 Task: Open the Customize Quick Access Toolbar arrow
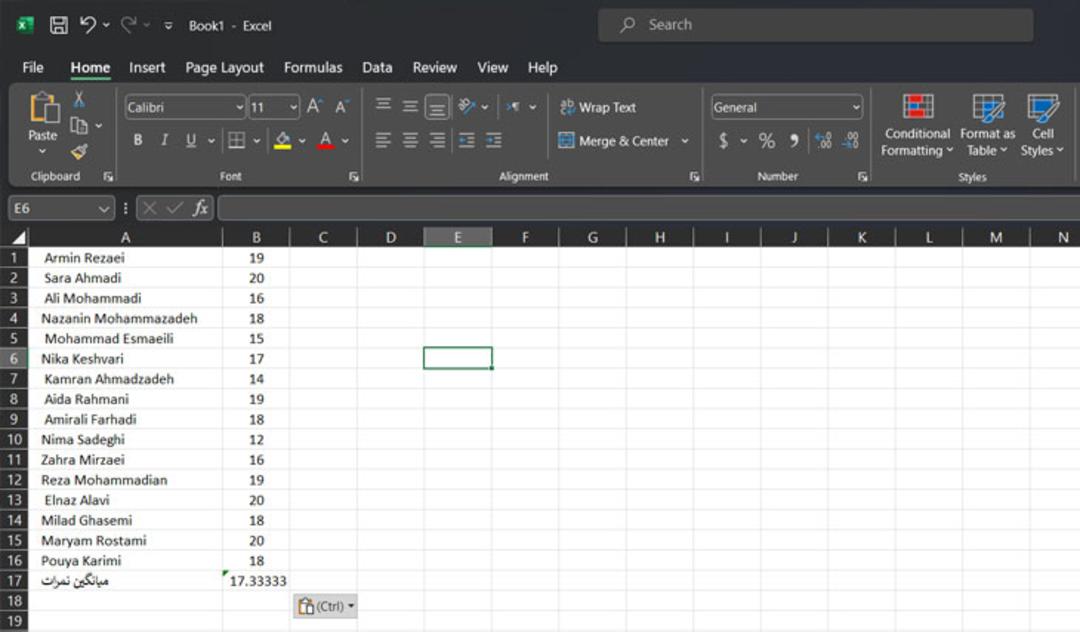tap(168, 25)
